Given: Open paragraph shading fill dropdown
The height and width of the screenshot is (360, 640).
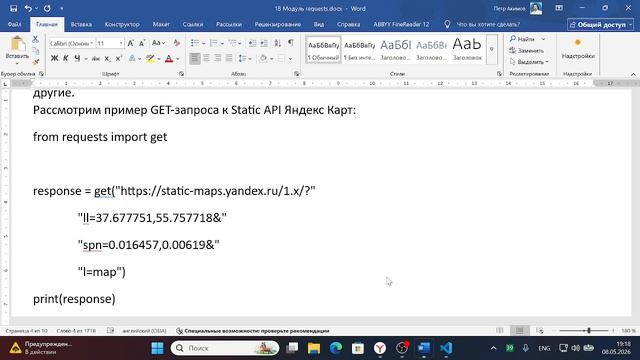Looking at the screenshot, I should (x=271, y=59).
